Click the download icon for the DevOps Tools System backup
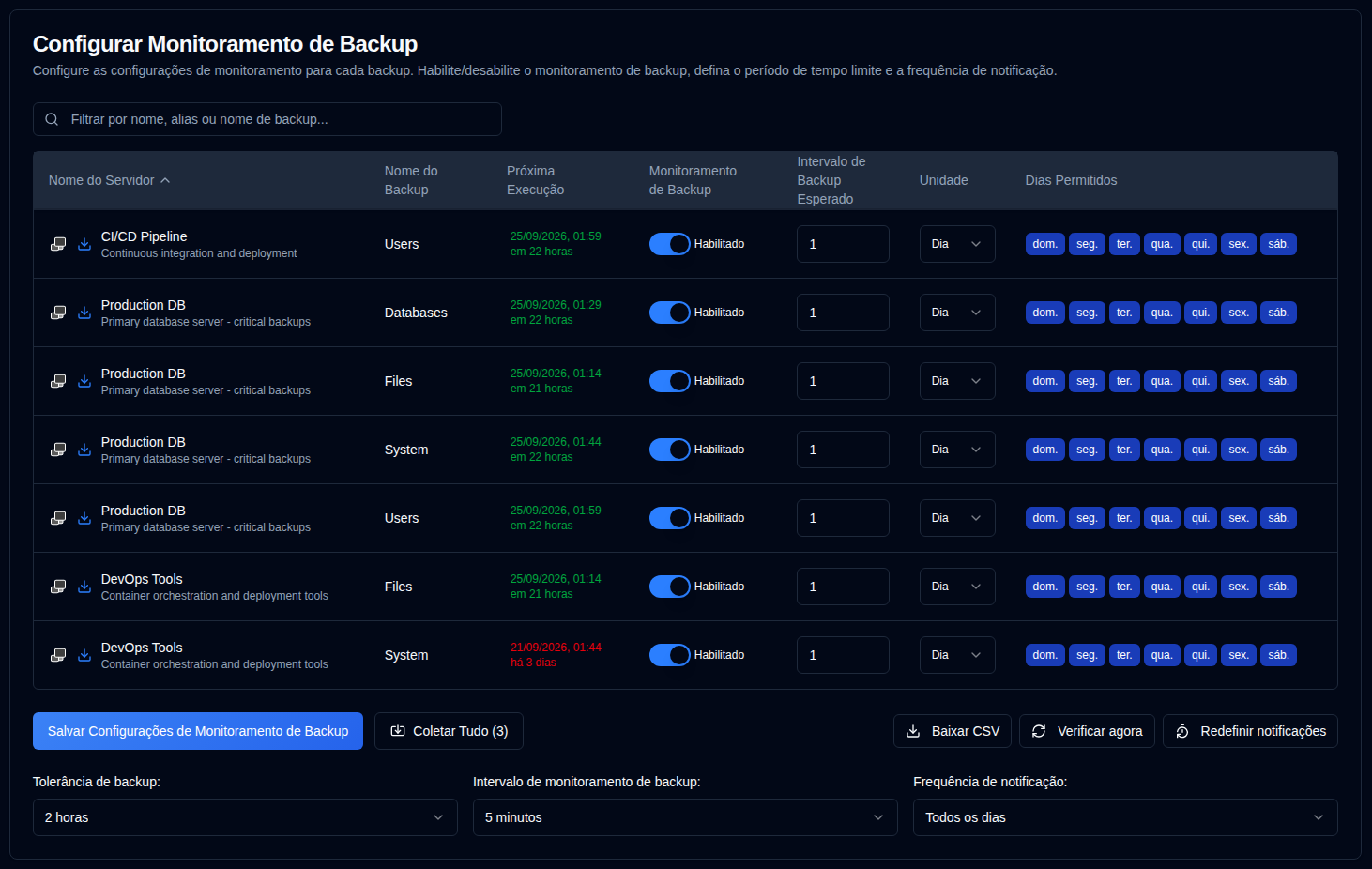This screenshot has height=869, width=1372. 84,655
